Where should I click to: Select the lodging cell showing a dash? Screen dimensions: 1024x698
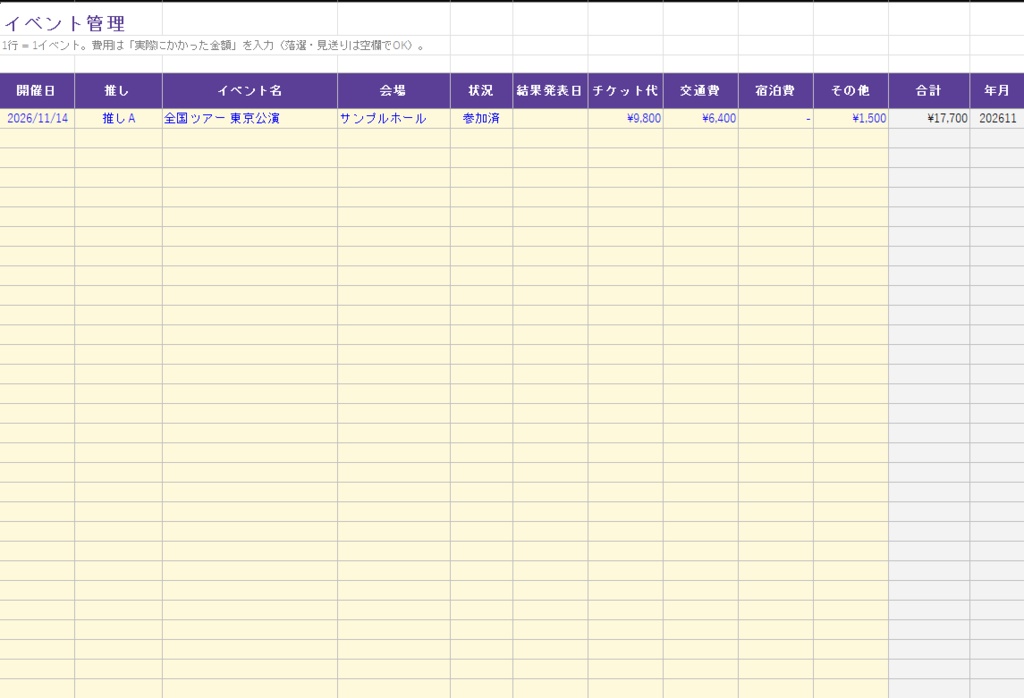776,118
